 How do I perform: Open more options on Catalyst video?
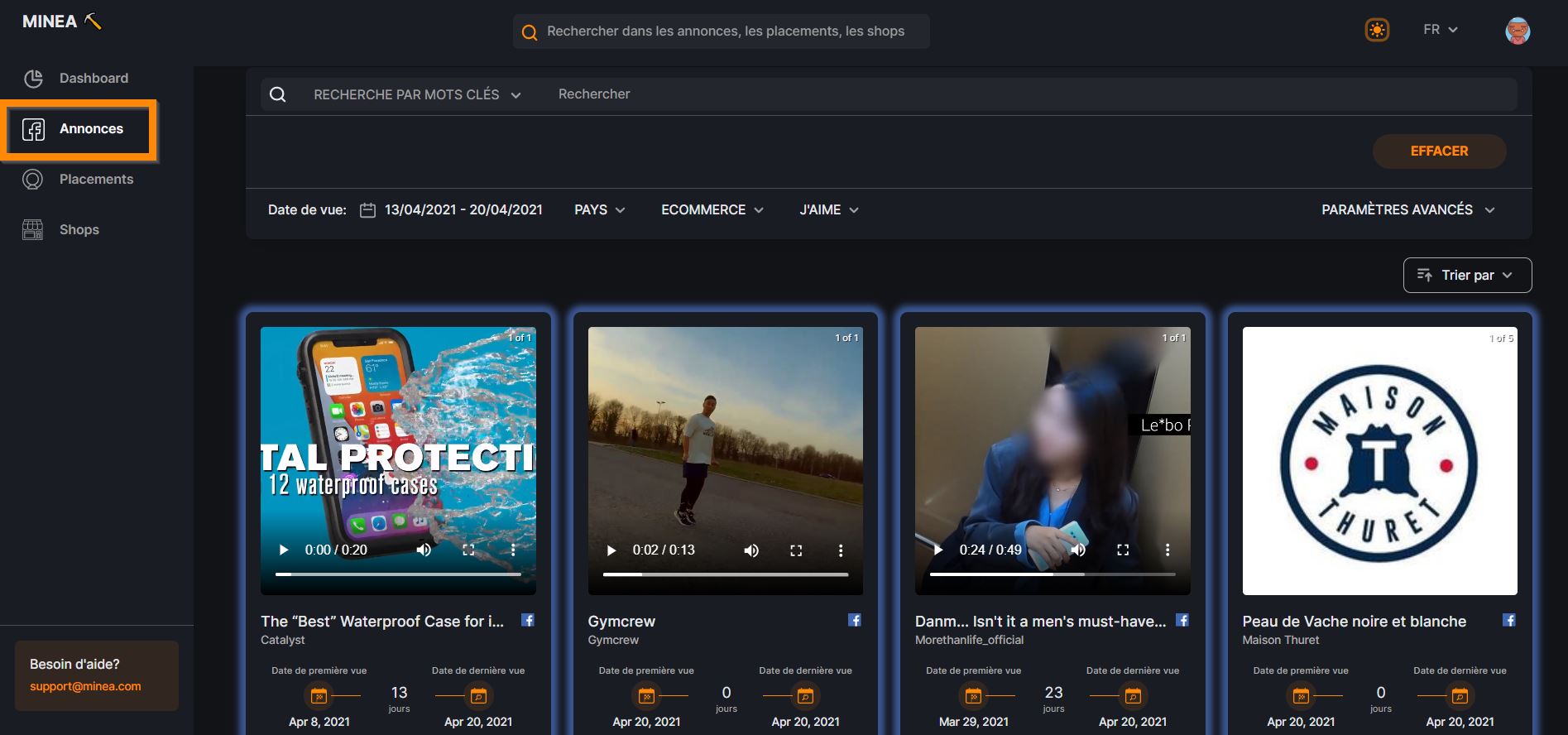tap(513, 550)
